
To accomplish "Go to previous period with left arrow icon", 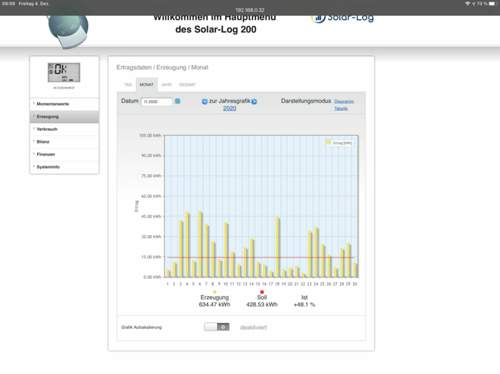I will [205, 101].
